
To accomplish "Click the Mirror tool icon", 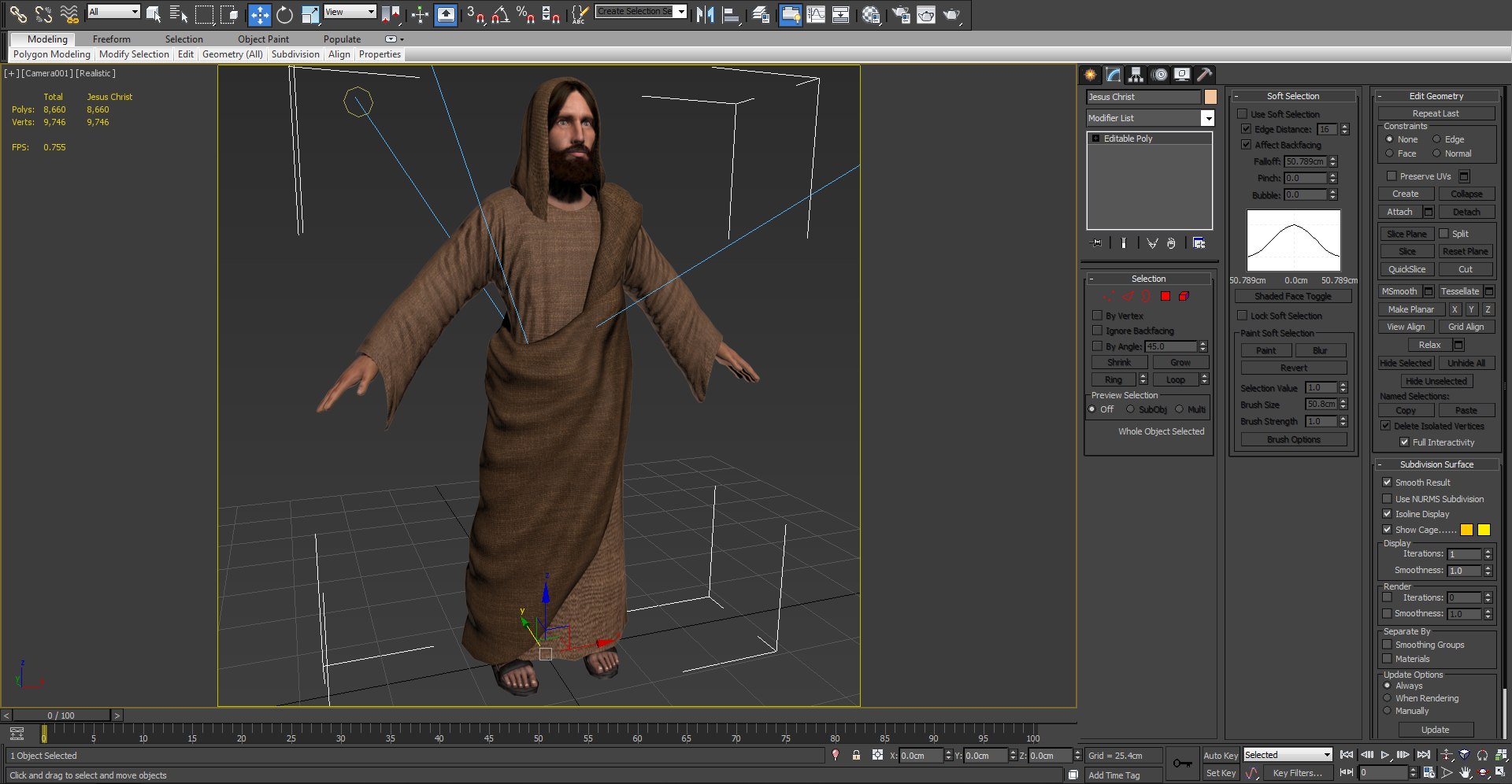I will click(x=705, y=14).
